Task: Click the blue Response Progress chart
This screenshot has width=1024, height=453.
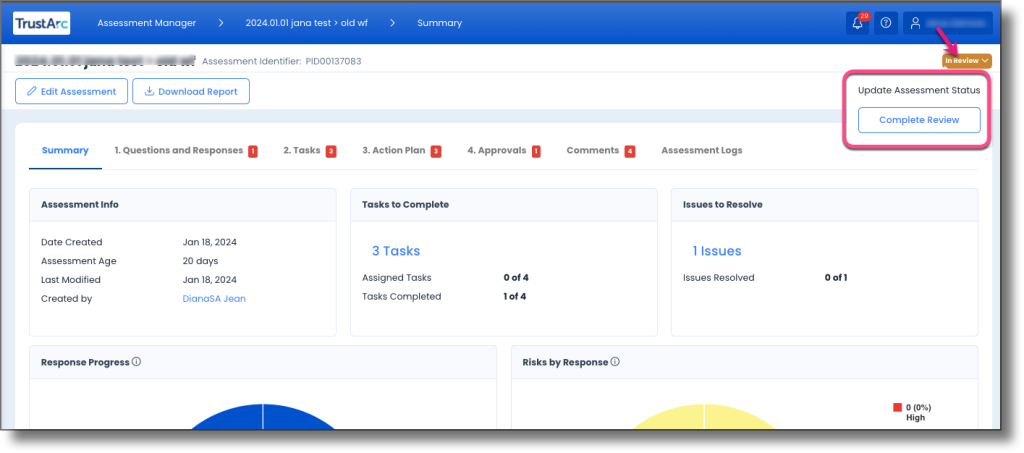Action: (263, 416)
